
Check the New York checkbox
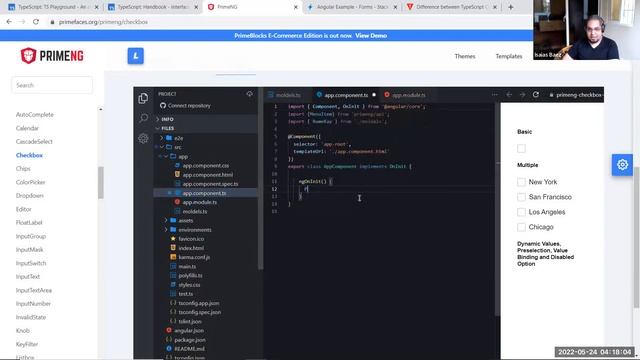521,182
